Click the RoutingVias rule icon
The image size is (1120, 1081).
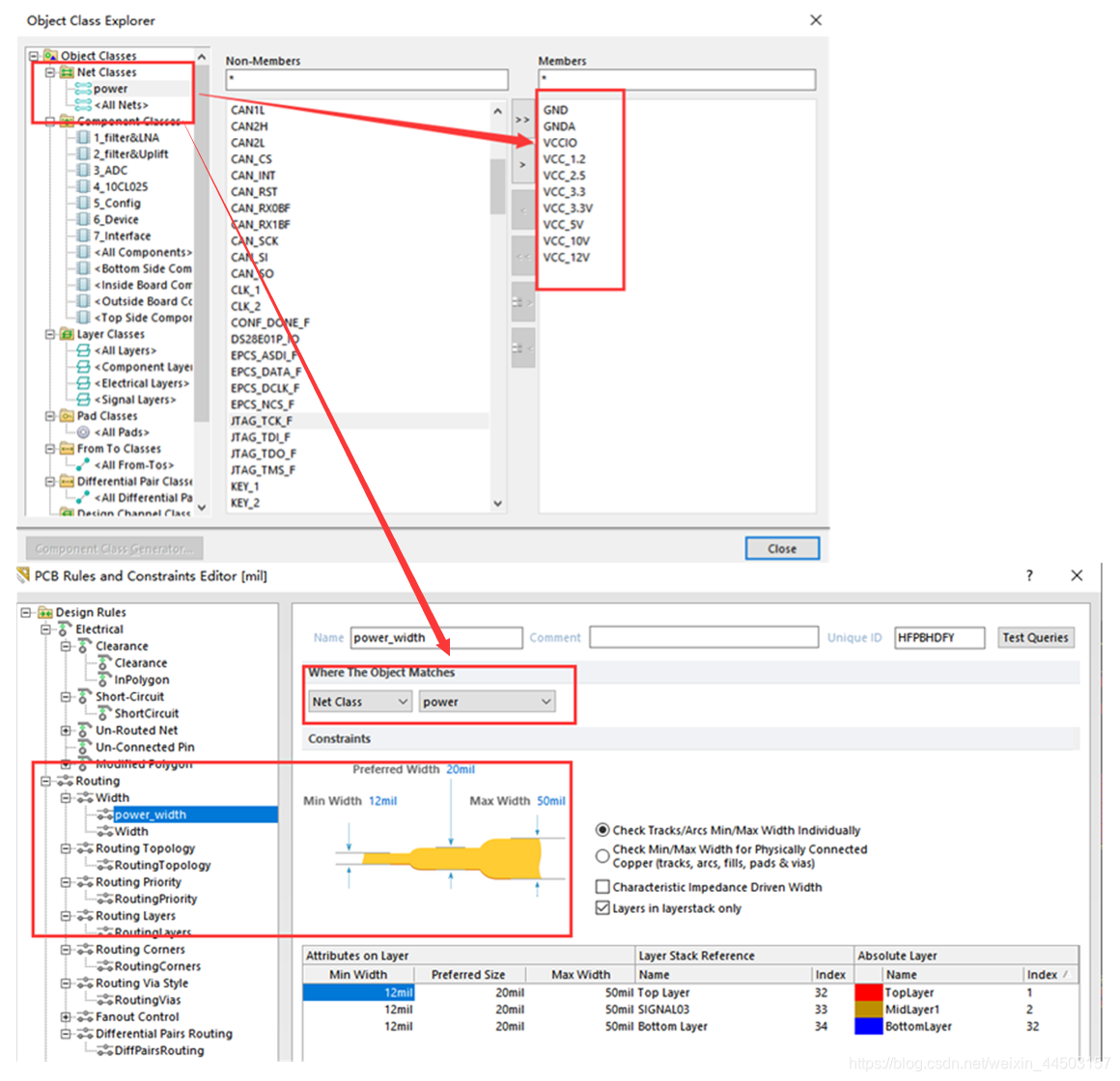(x=103, y=1000)
